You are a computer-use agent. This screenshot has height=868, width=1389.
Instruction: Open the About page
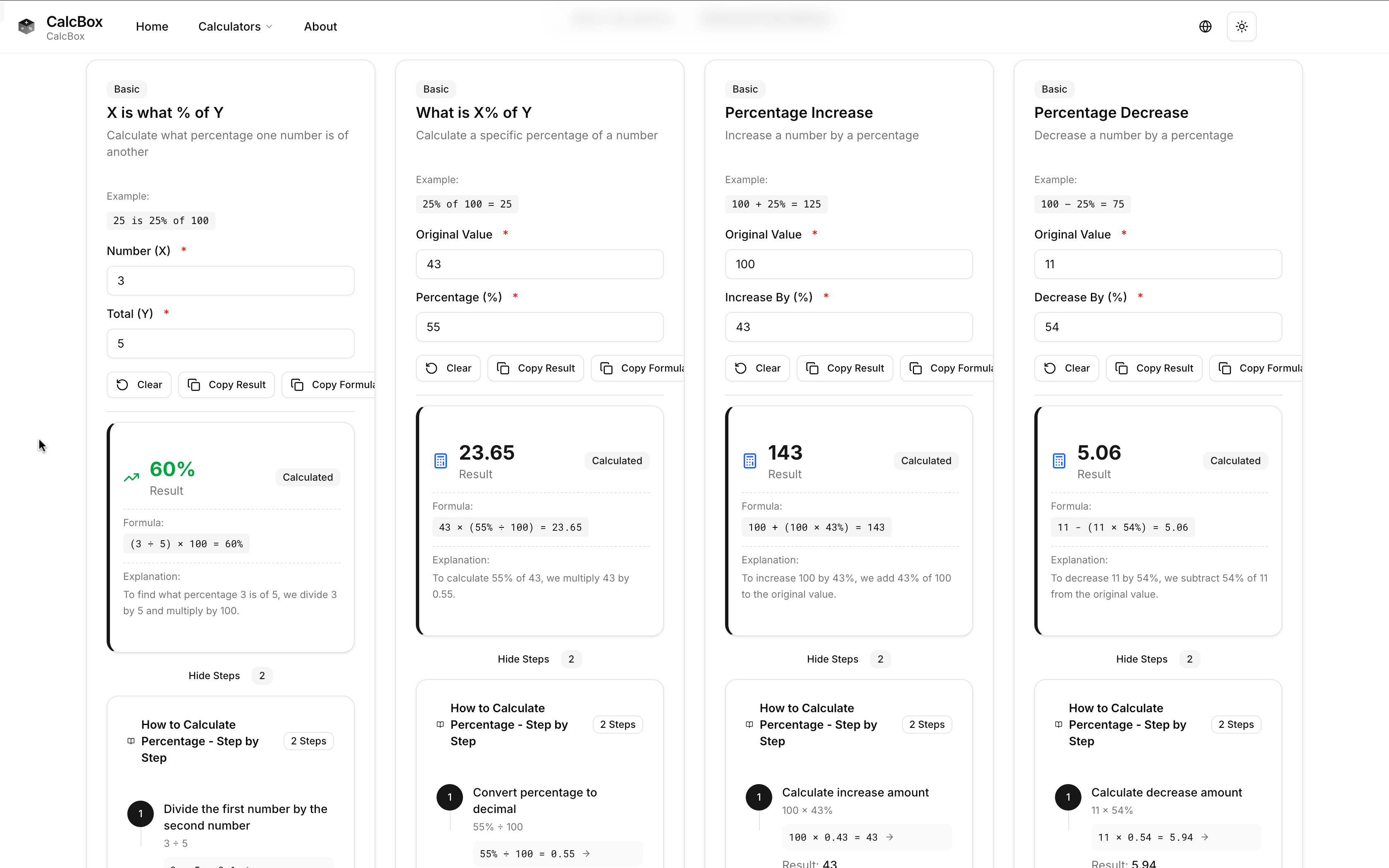320,26
